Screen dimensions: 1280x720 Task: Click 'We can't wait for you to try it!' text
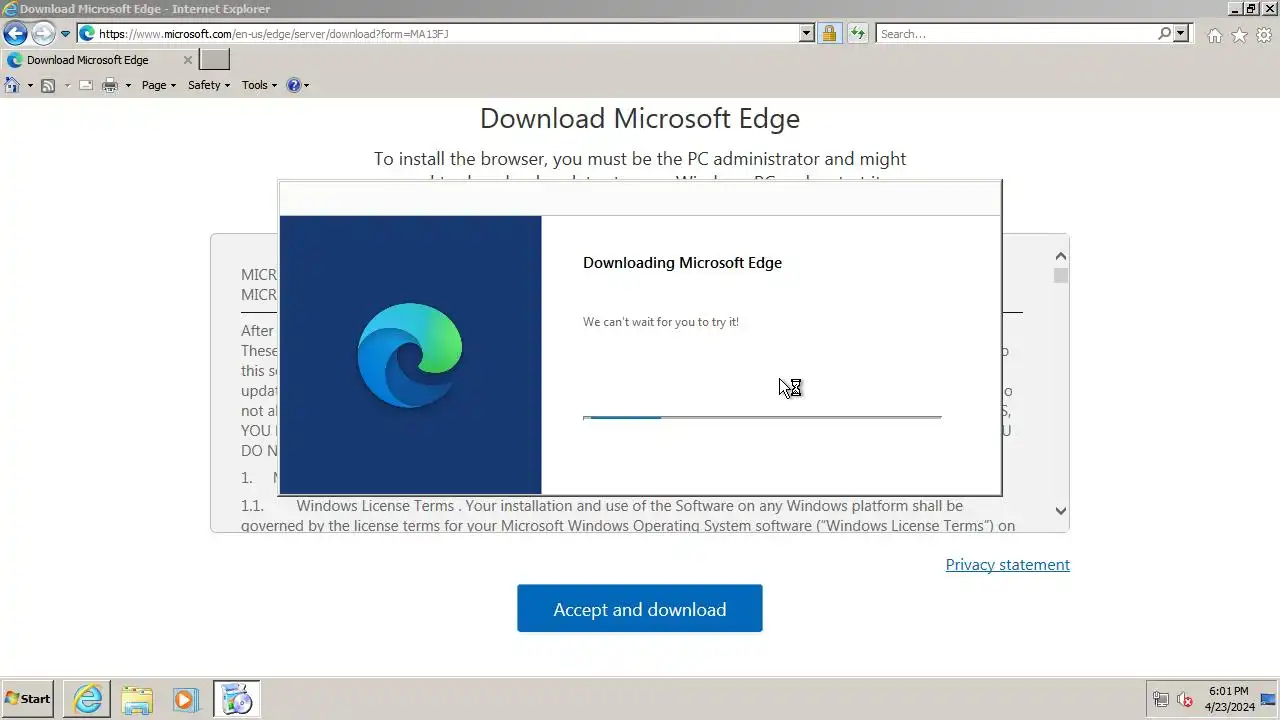coord(661,322)
